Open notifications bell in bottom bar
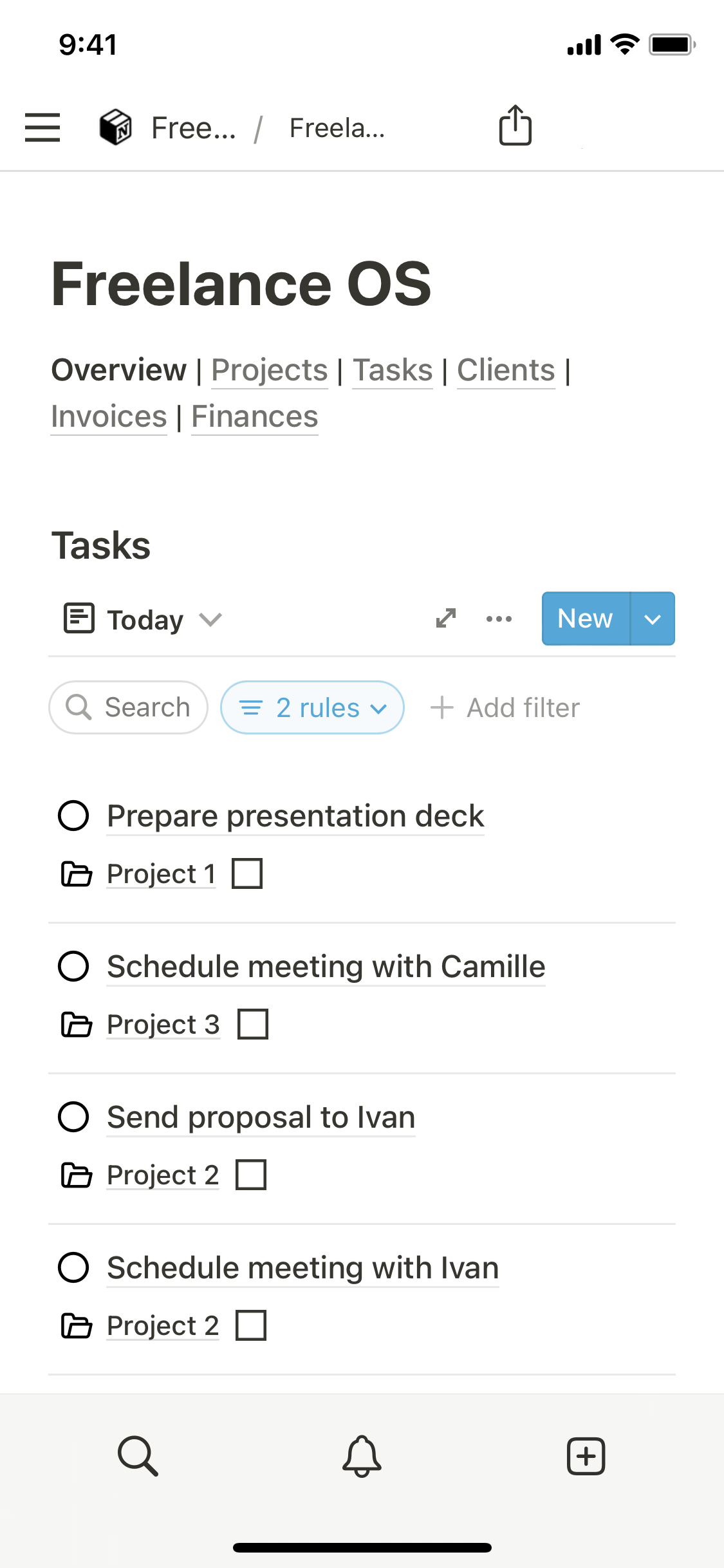Screen dimensions: 724x1568 click(x=362, y=1455)
